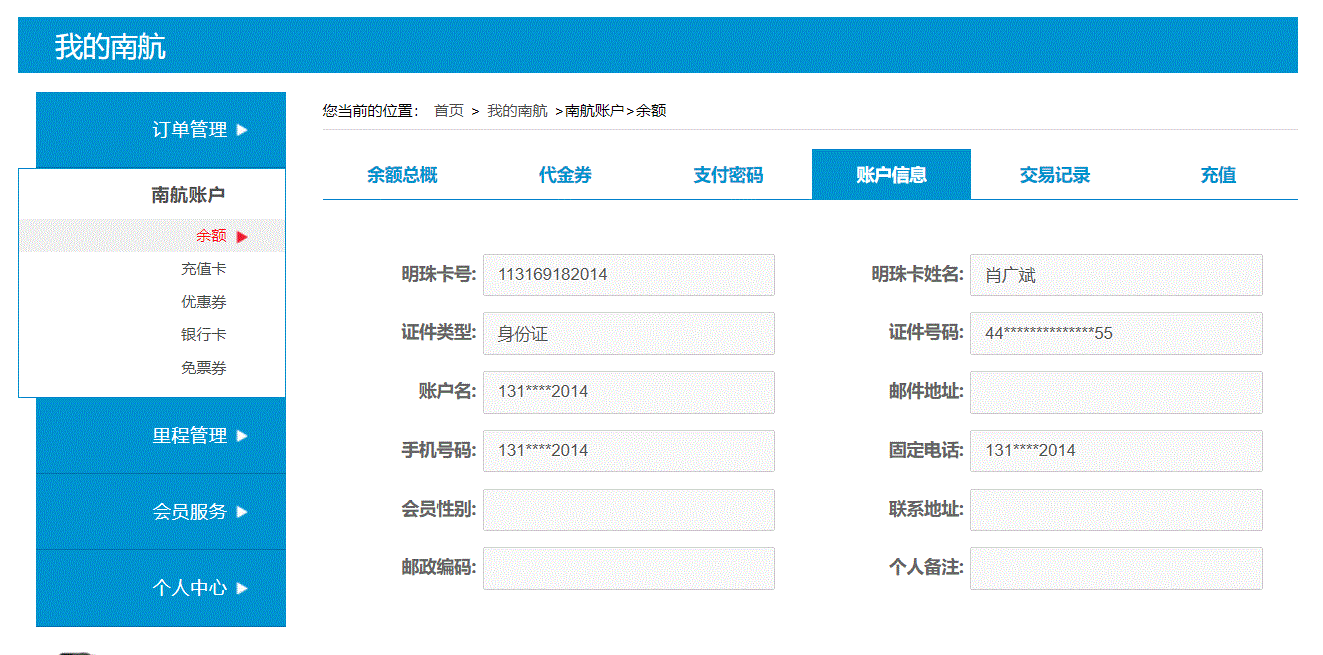Click the empty 联系地址 field
The height and width of the screenshot is (655, 1323).
(x=1116, y=510)
